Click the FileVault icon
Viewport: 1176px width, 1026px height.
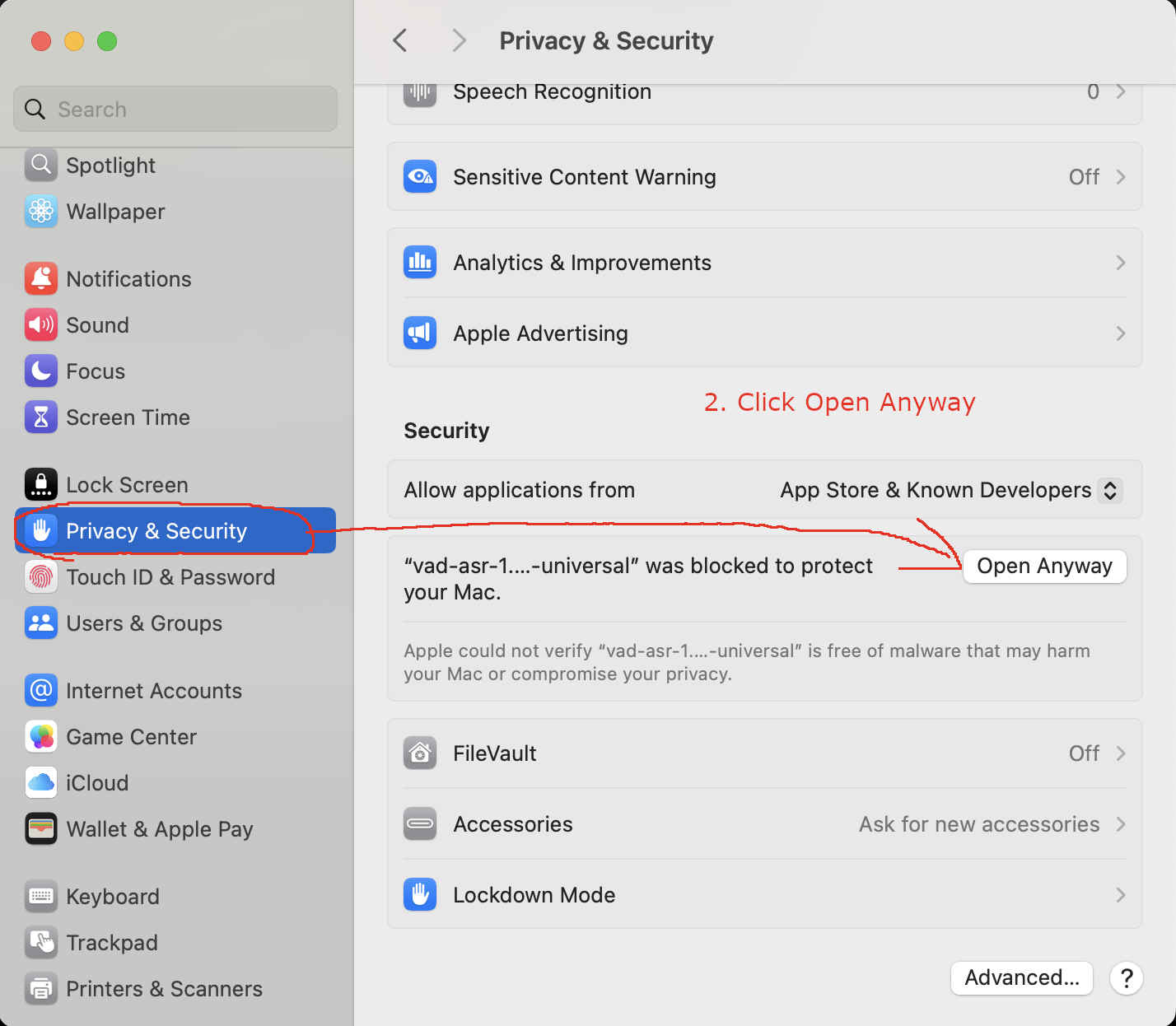point(420,753)
